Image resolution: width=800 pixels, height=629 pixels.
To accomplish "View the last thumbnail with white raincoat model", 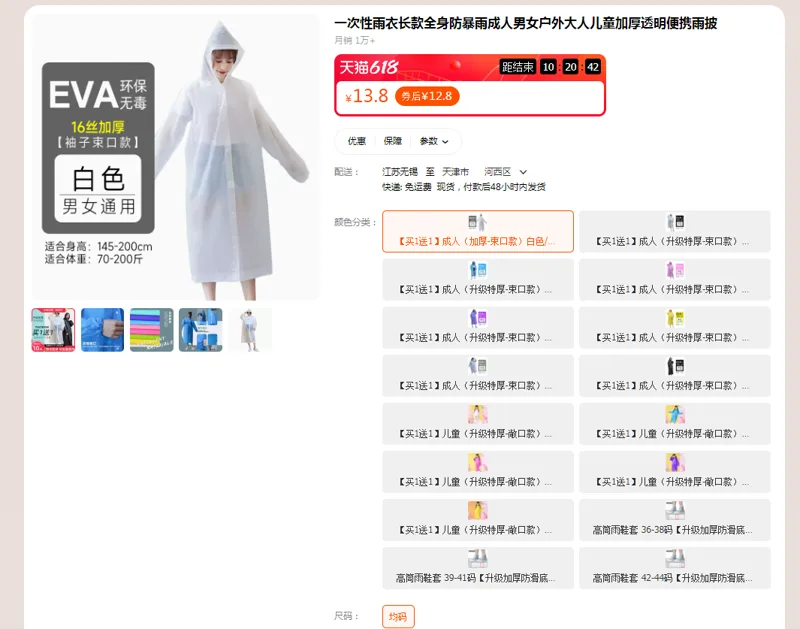I will tap(249, 330).
